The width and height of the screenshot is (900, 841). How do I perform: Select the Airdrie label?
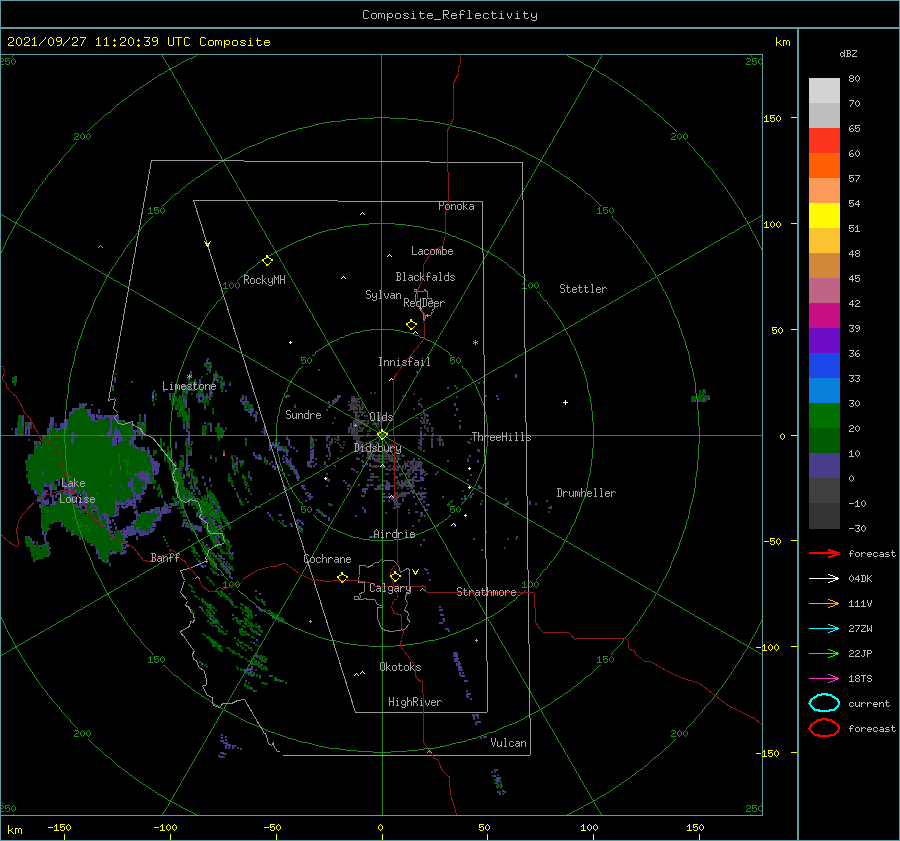click(x=394, y=534)
